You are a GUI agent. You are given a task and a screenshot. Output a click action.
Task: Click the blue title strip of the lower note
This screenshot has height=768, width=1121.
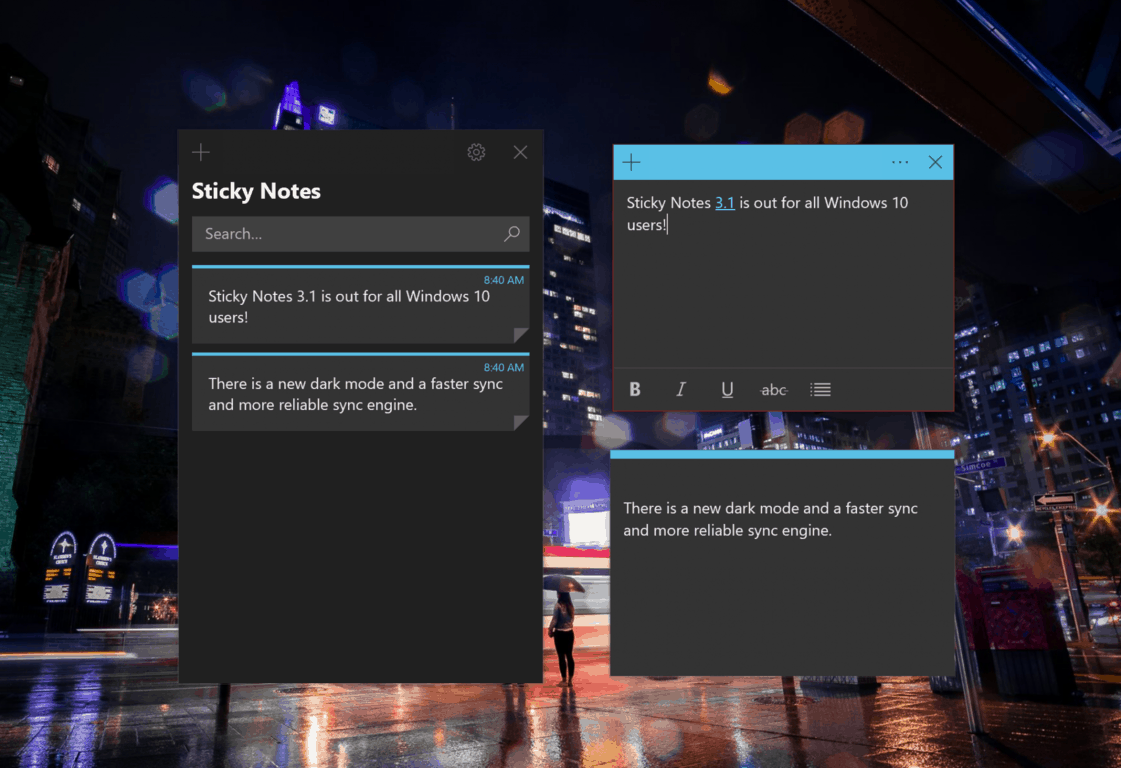point(782,454)
